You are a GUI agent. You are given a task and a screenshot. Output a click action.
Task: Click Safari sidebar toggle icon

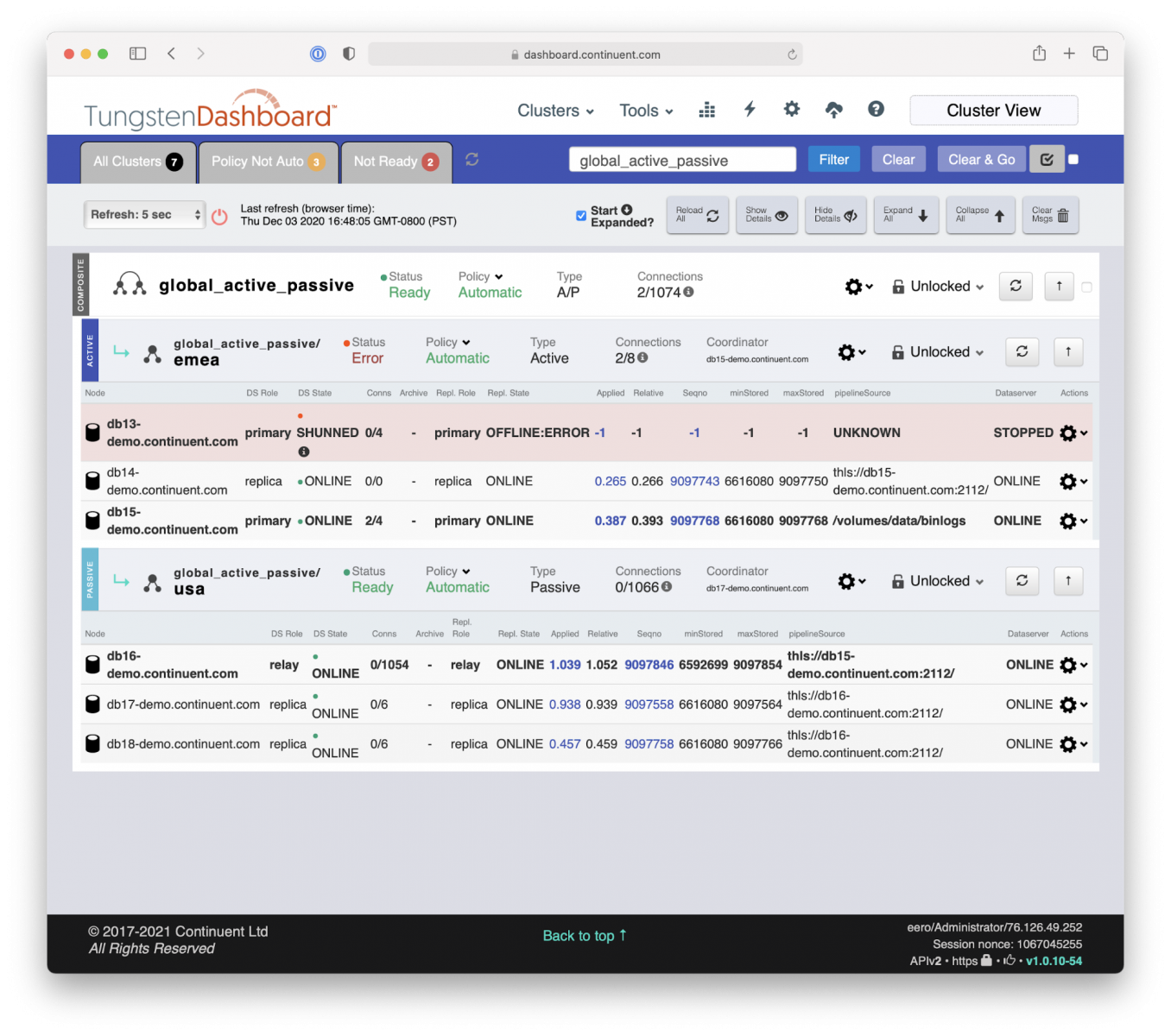point(137,54)
